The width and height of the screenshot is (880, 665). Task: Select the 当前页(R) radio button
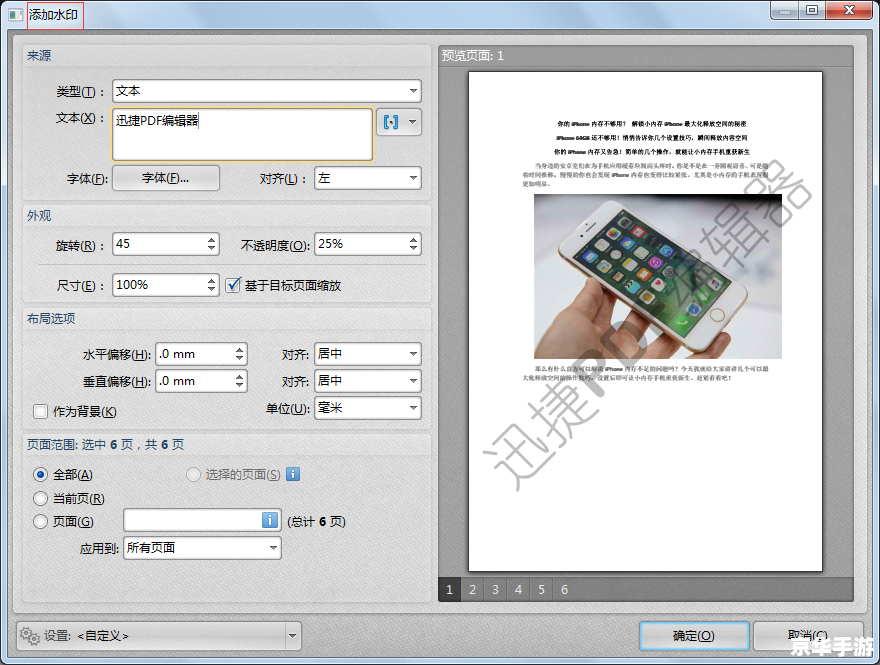40,498
